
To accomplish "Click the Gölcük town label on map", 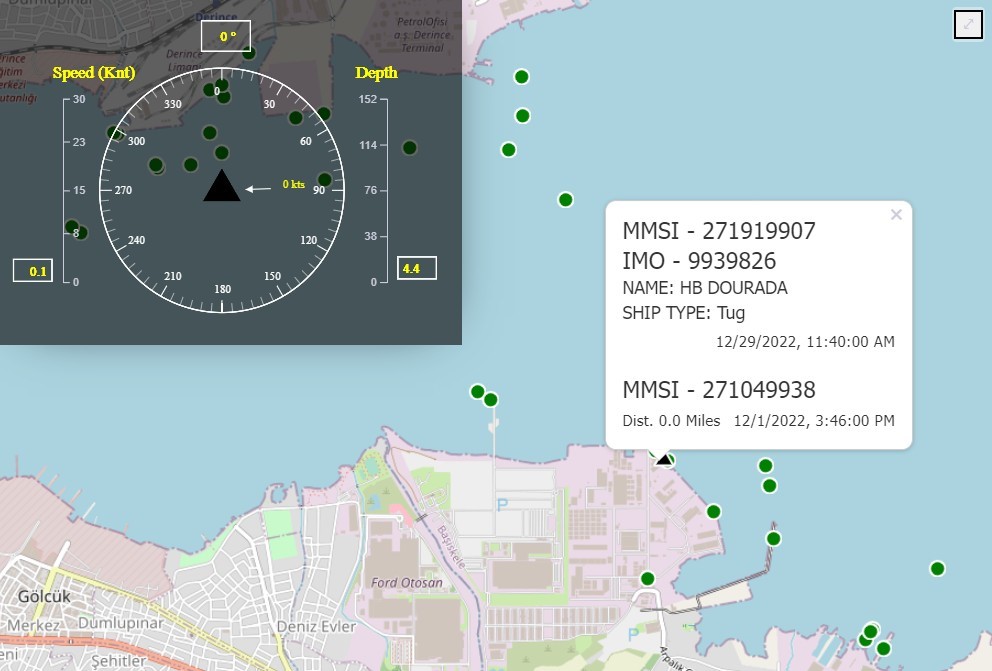I will [x=42, y=597].
